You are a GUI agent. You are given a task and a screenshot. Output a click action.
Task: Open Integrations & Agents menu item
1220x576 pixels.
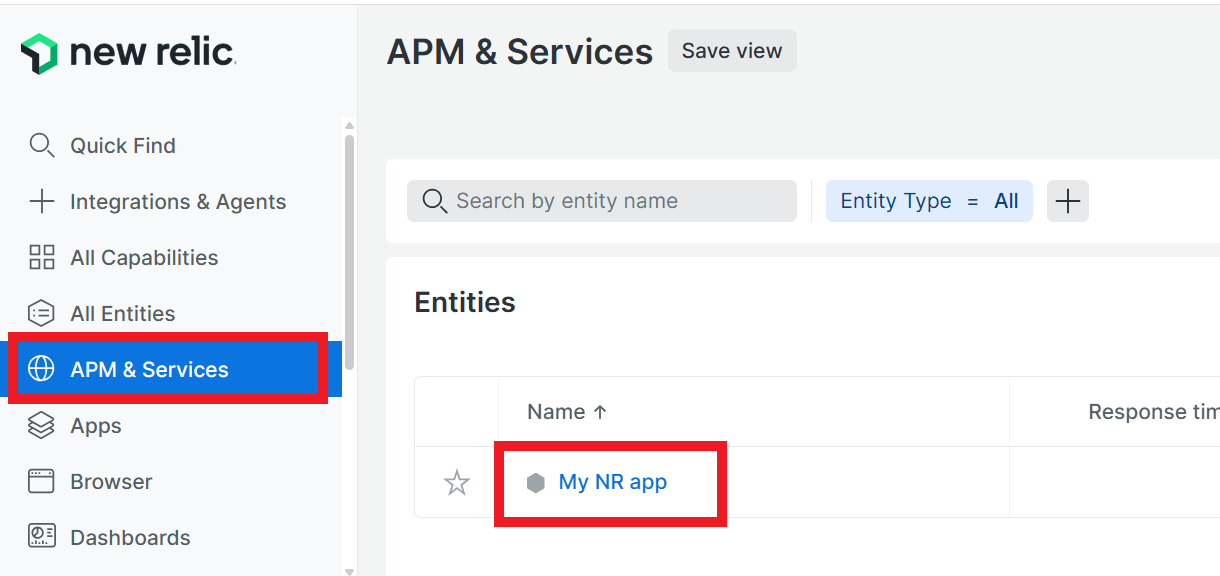[178, 202]
